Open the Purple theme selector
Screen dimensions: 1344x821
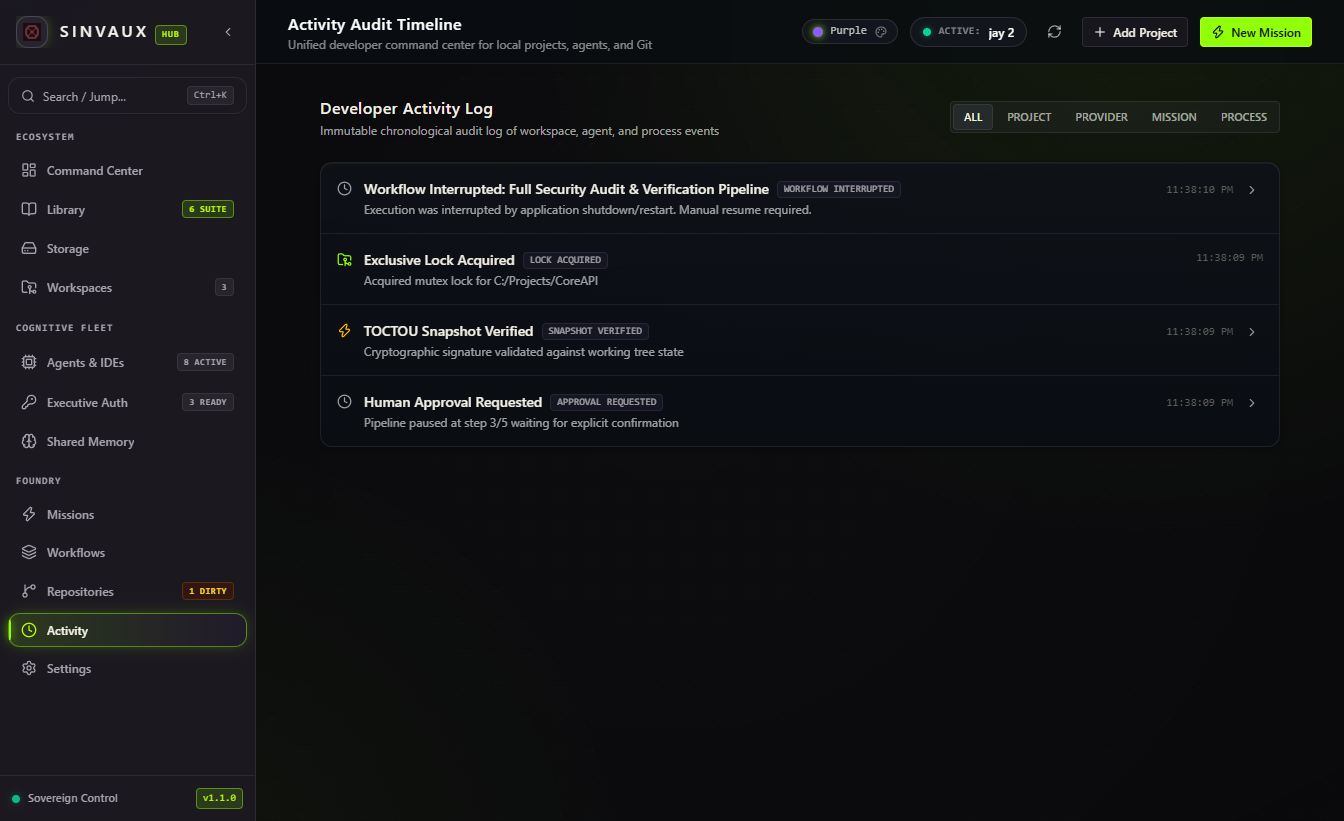[850, 32]
